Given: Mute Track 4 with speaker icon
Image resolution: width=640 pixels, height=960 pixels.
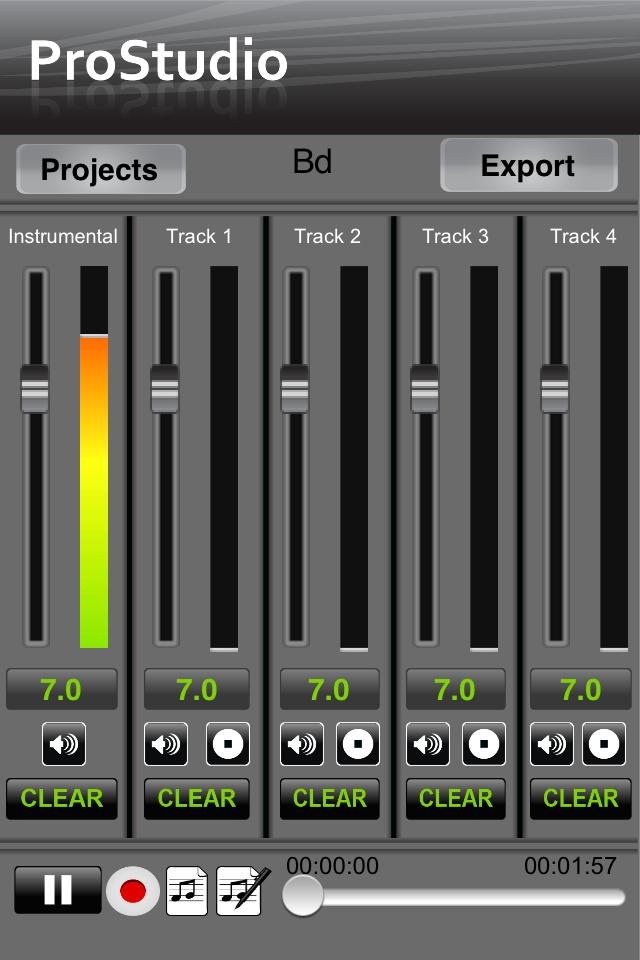Looking at the screenshot, I should [552, 744].
